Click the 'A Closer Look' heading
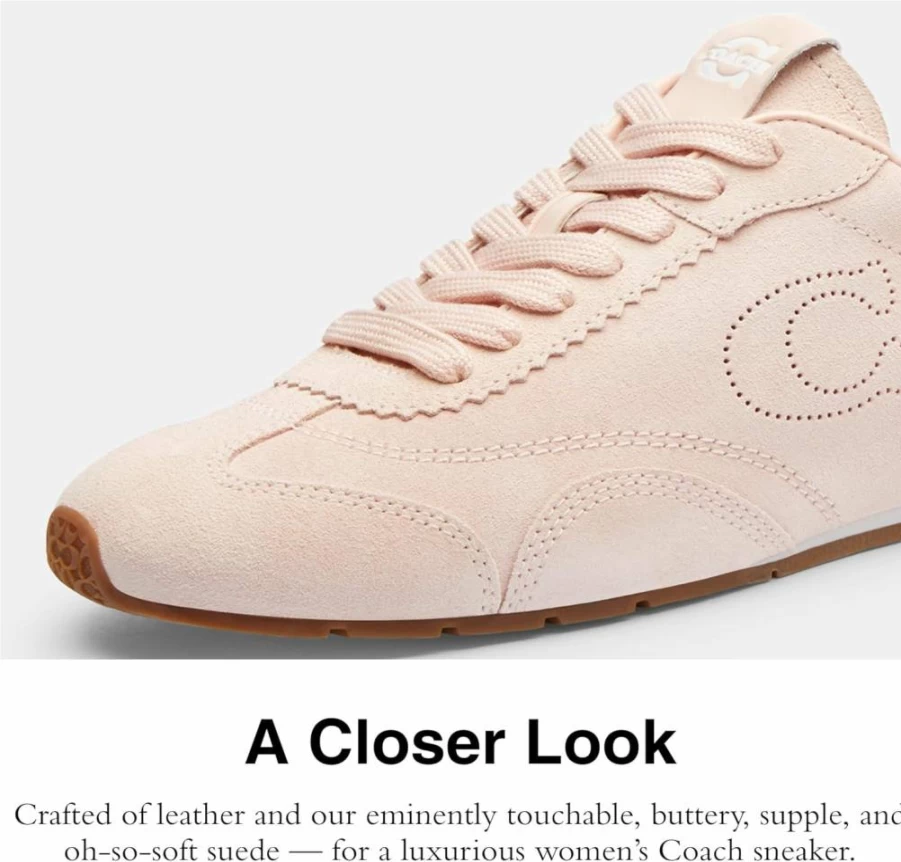Viewport: 901px width, 862px height. pyautogui.click(x=460, y=742)
